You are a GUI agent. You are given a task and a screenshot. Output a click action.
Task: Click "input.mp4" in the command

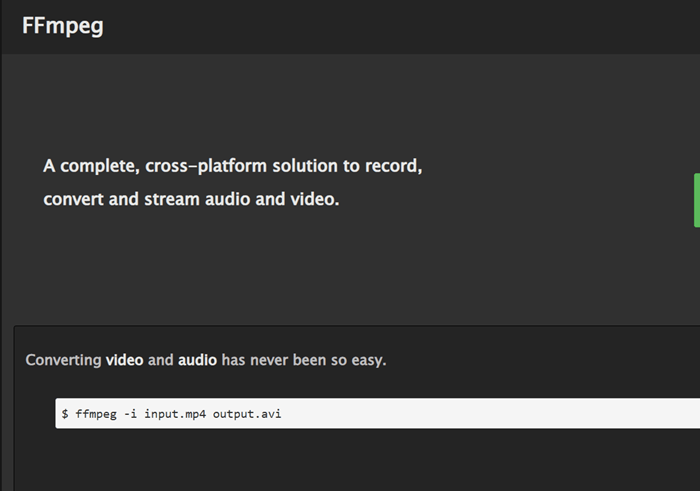point(174,413)
